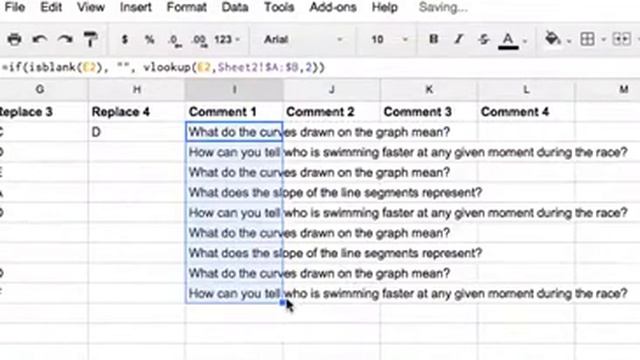Viewport: 640px width, 360px height.
Task: Click the 'Comment 1' header cell
Action: pos(234,112)
